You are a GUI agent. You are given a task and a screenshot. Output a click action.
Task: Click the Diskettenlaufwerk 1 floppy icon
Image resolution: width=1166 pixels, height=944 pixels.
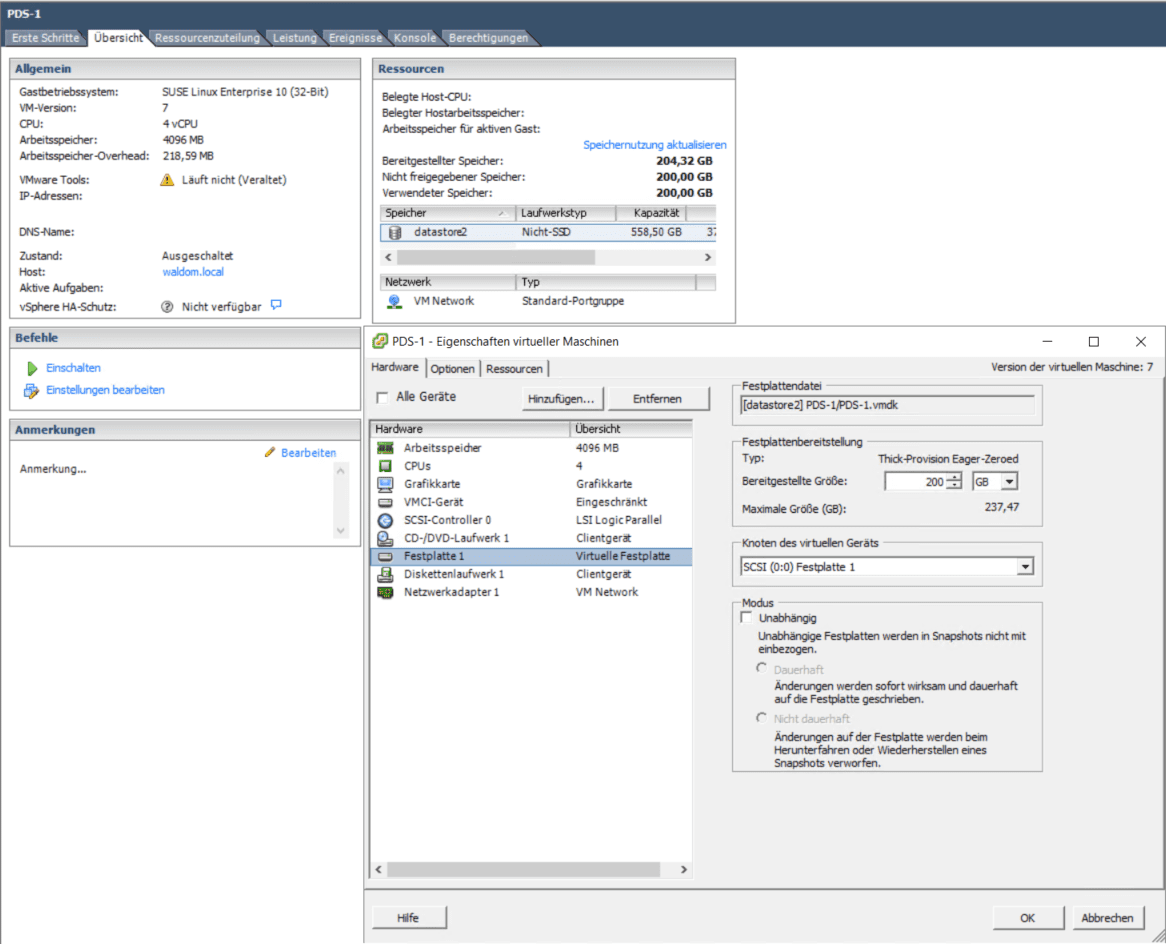[x=385, y=574]
